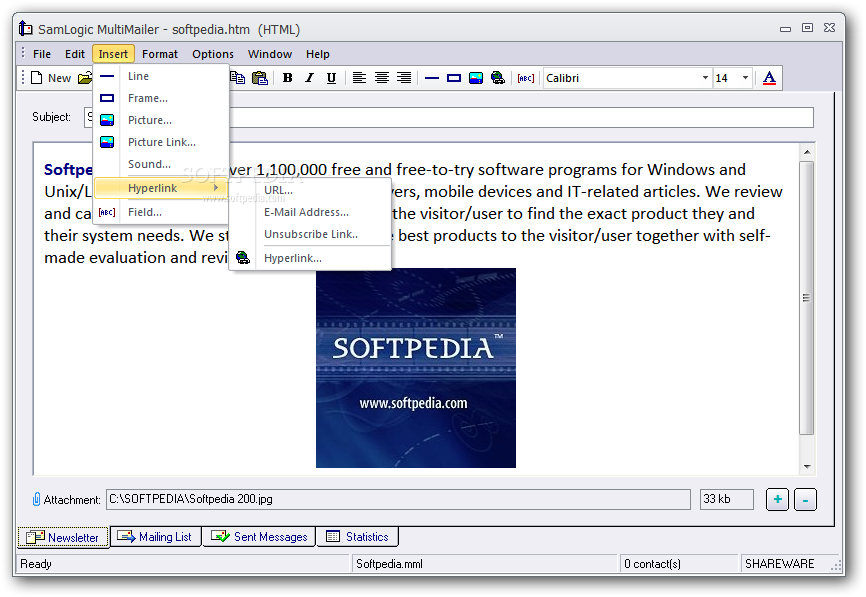The height and width of the screenshot is (597, 866).
Task: Click the Open folder toolbar icon
Action: point(85,78)
